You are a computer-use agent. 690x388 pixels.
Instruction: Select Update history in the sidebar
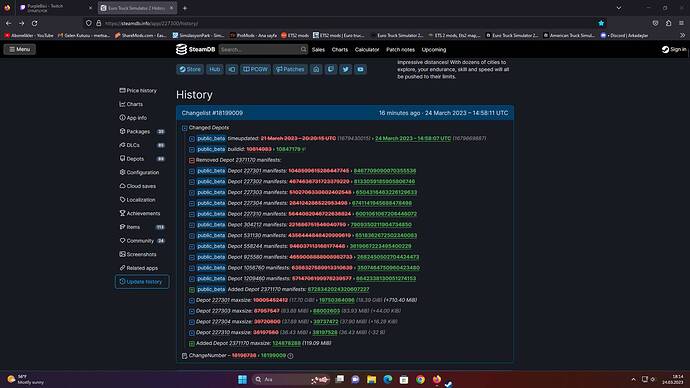[142, 282]
